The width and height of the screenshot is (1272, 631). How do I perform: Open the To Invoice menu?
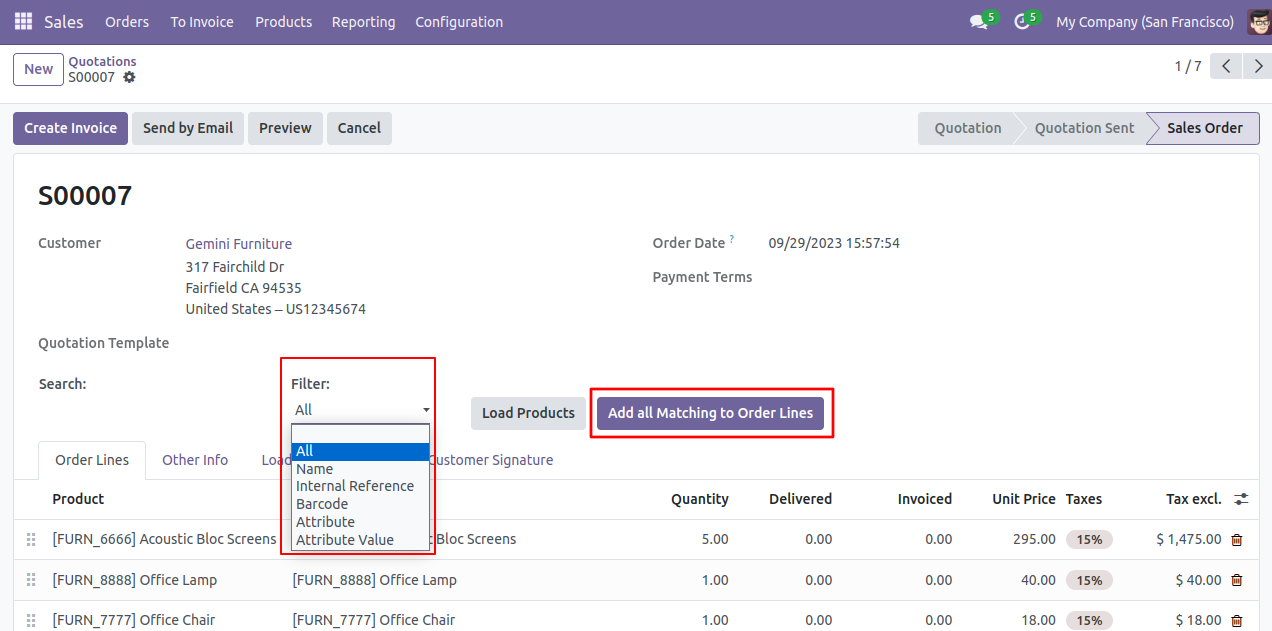click(x=202, y=22)
